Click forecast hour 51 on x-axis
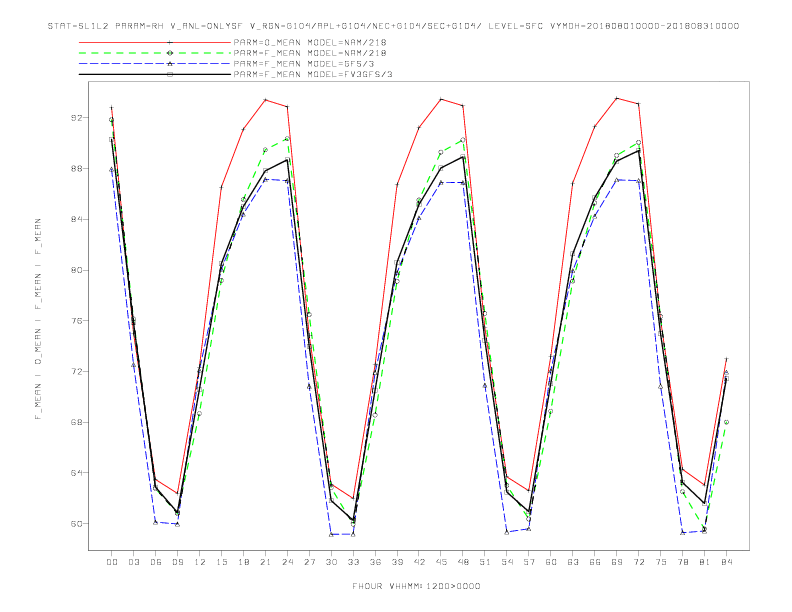The image size is (792, 612). pos(485,562)
